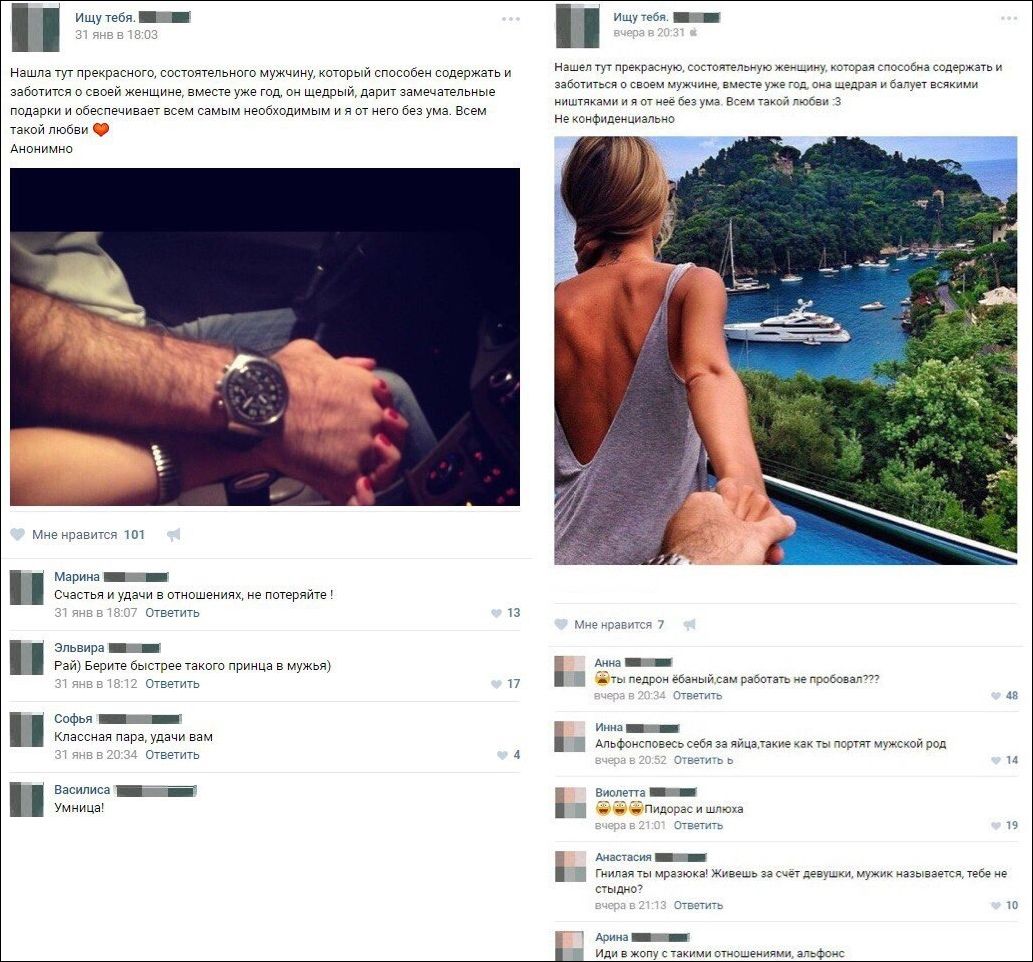Image resolution: width=1033 pixels, height=962 pixels.
Task: Open the right post's three-dot options menu
Action: click(1009, 18)
